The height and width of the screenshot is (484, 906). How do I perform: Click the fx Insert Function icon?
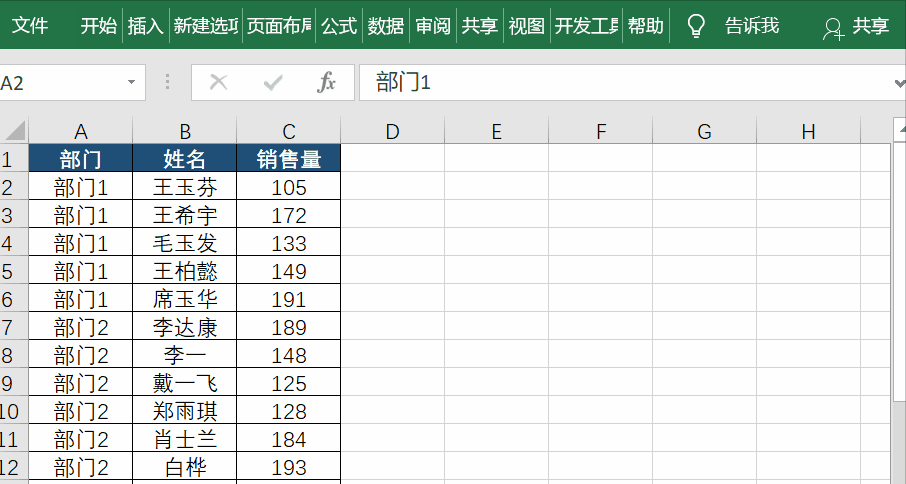pos(326,83)
